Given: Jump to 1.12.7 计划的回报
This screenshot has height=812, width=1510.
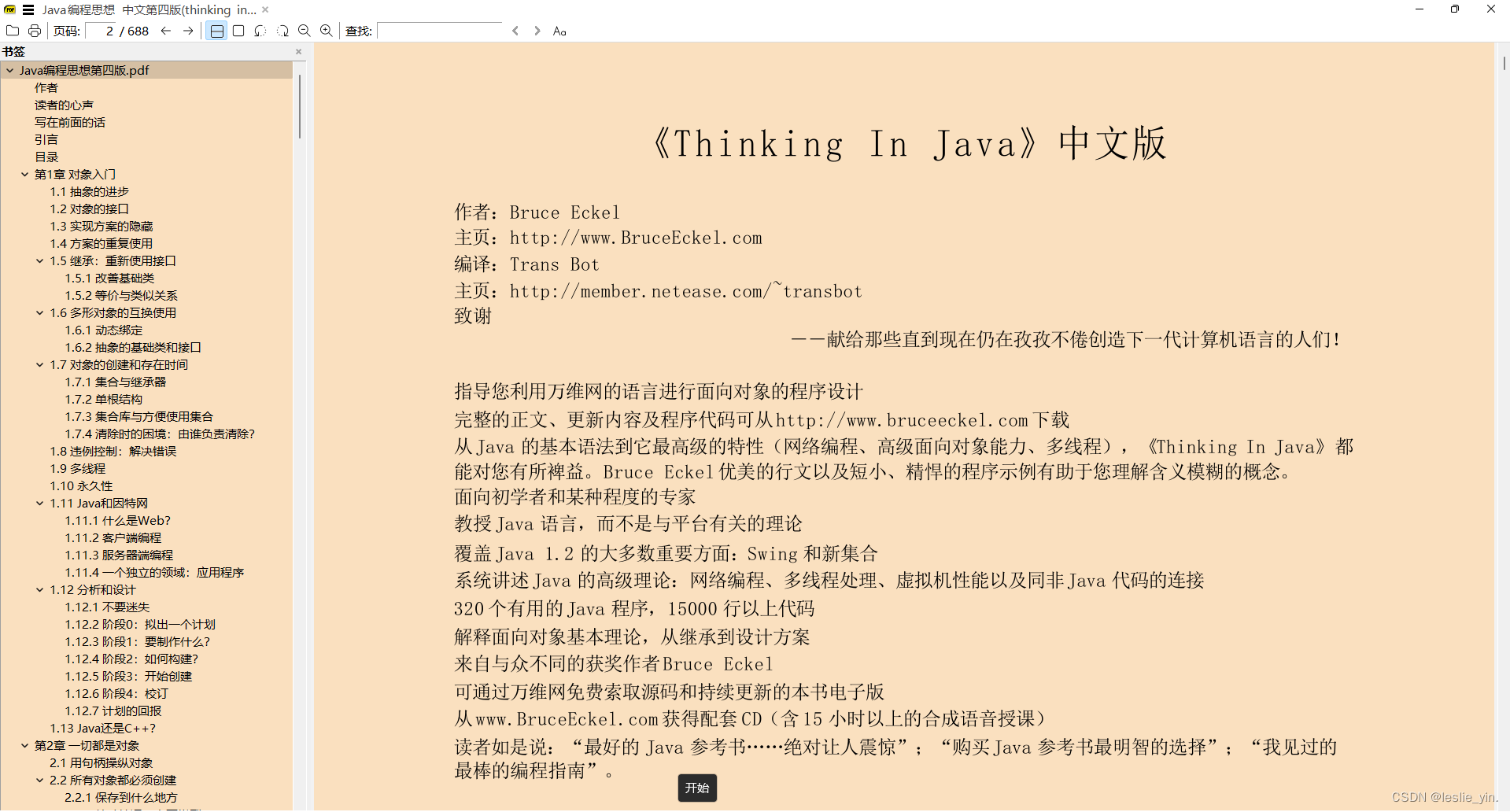Looking at the screenshot, I should click(x=113, y=710).
